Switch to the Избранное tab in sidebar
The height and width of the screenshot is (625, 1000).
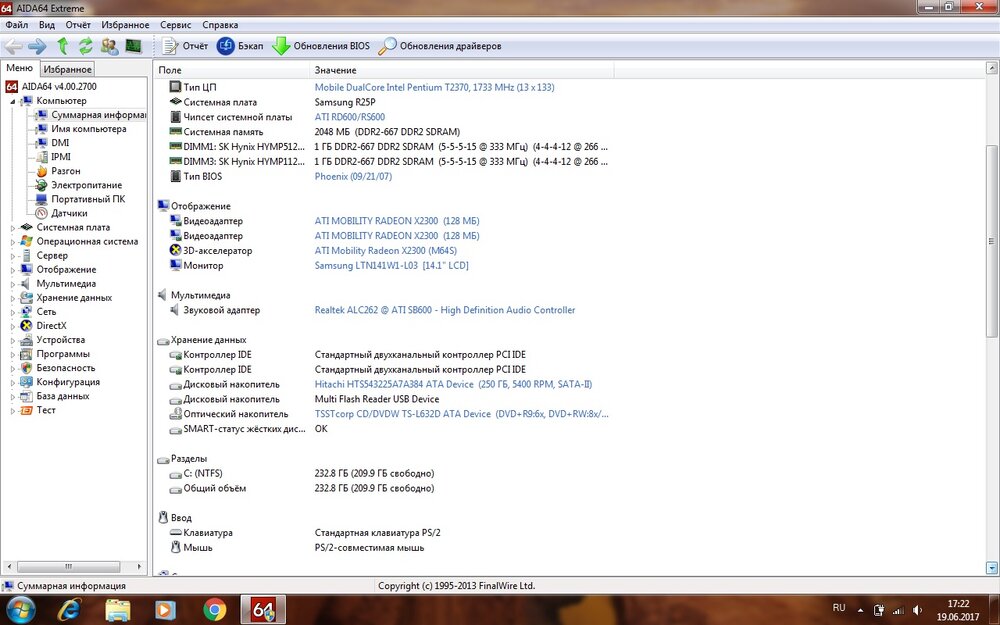[x=68, y=69]
